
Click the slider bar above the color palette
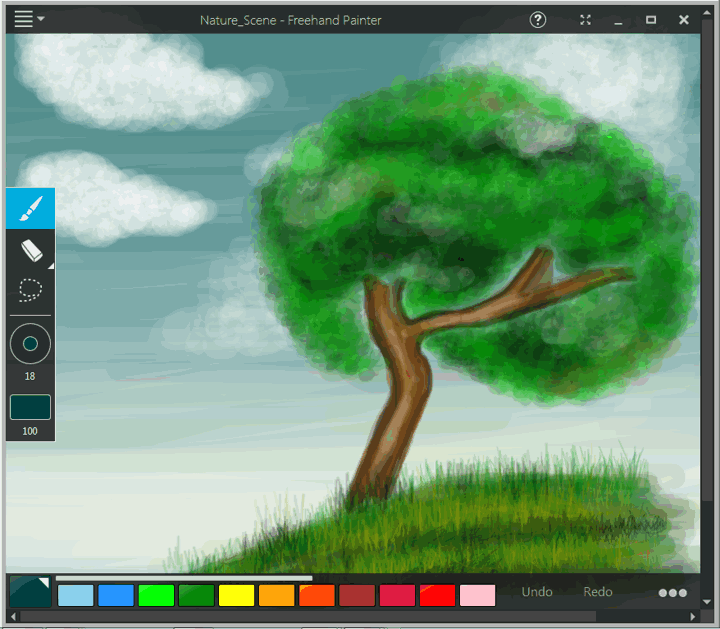(x=184, y=578)
